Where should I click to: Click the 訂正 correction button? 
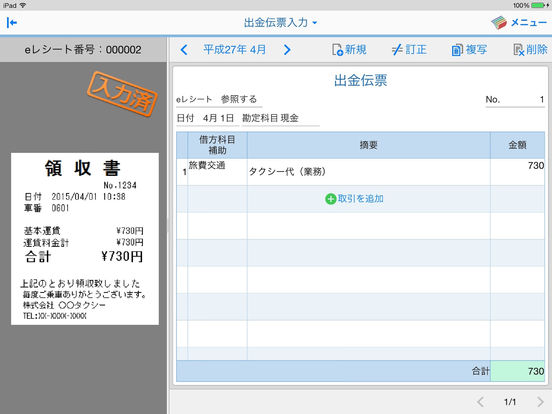[409, 50]
